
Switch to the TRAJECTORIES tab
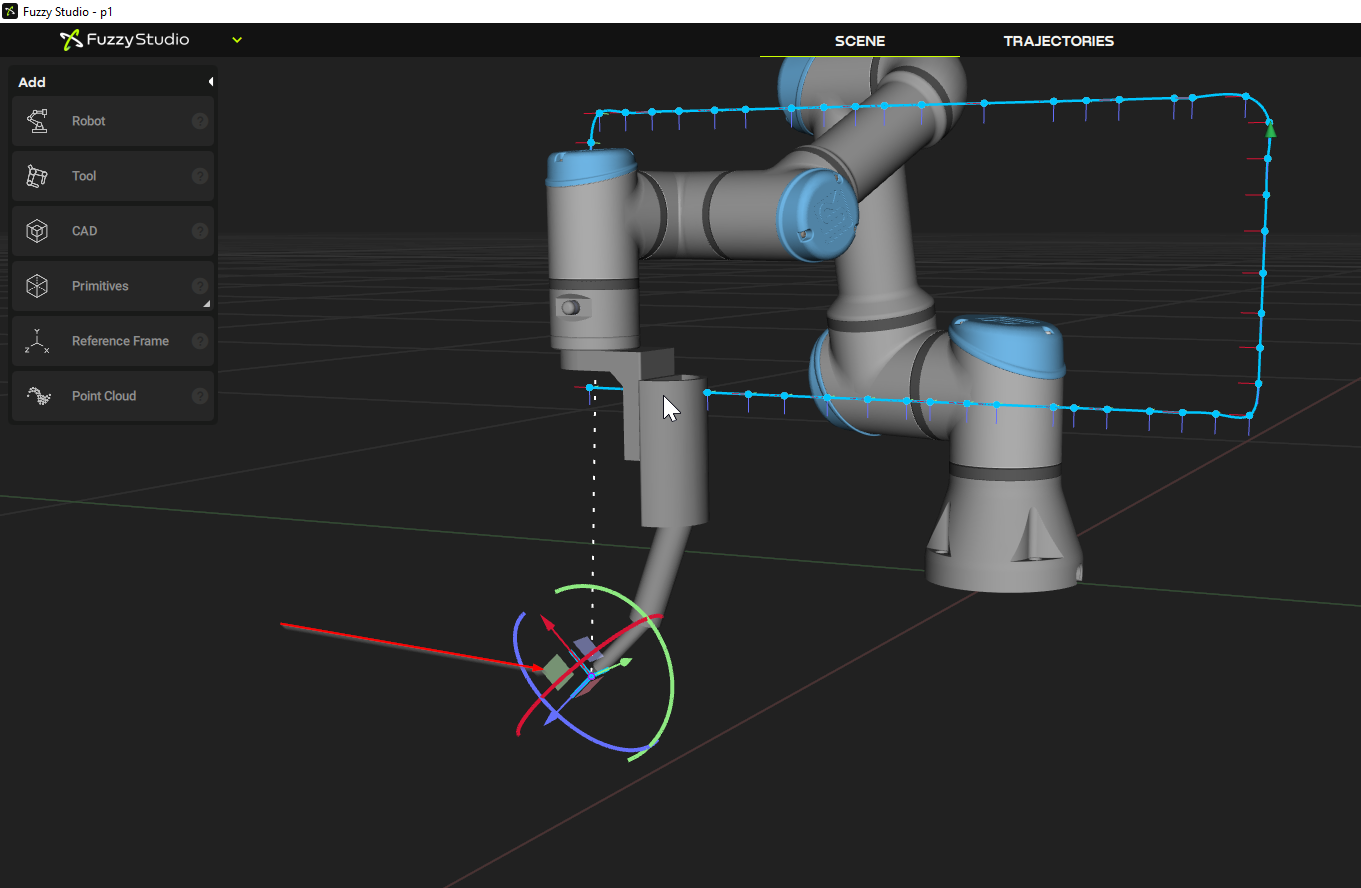click(1059, 41)
